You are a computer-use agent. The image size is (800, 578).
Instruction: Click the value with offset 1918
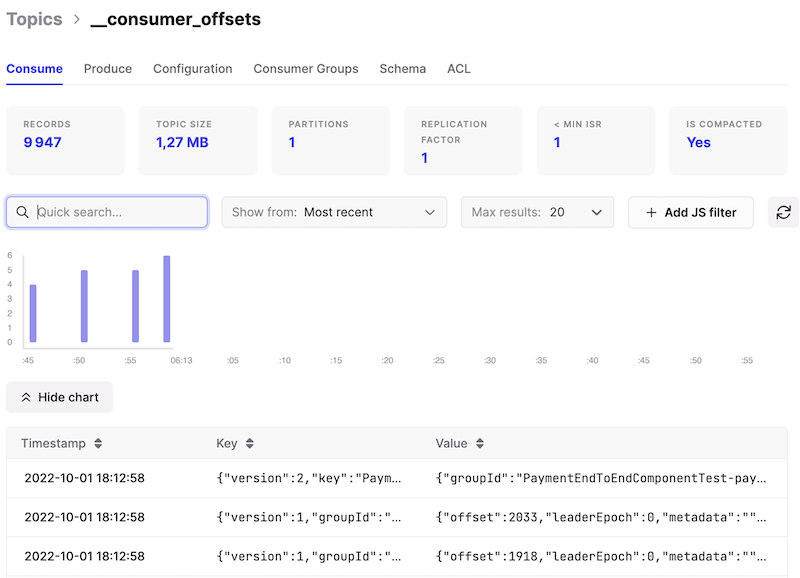tap(601, 556)
